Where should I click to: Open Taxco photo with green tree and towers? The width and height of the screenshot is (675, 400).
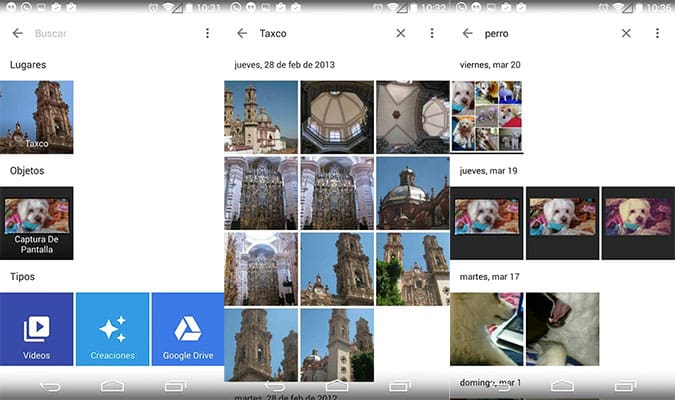click(413, 269)
